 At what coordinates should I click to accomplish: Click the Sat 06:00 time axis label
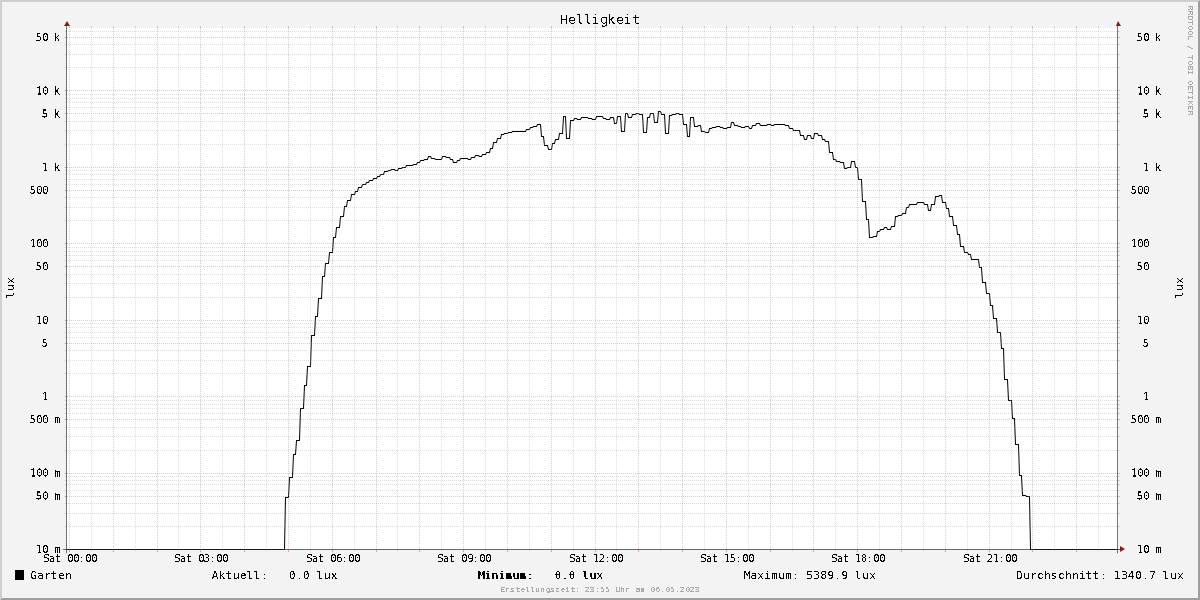[x=333, y=558]
